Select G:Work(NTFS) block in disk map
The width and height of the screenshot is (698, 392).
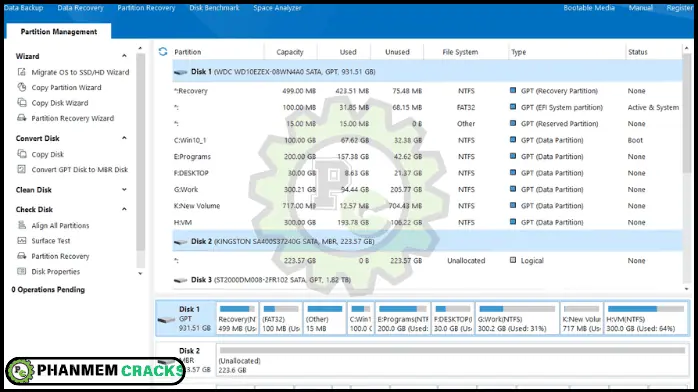coord(517,319)
